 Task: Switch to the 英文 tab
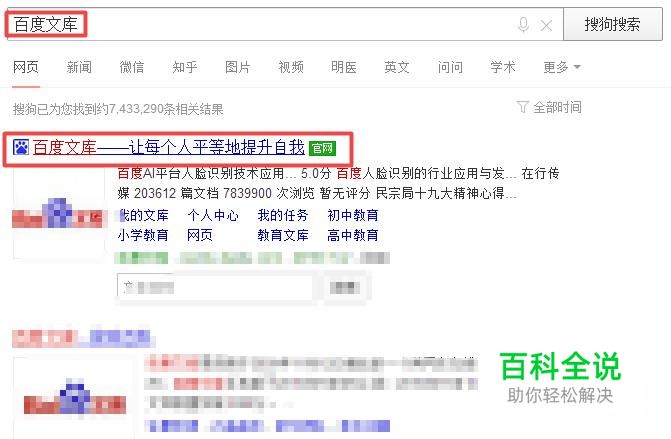click(x=397, y=67)
